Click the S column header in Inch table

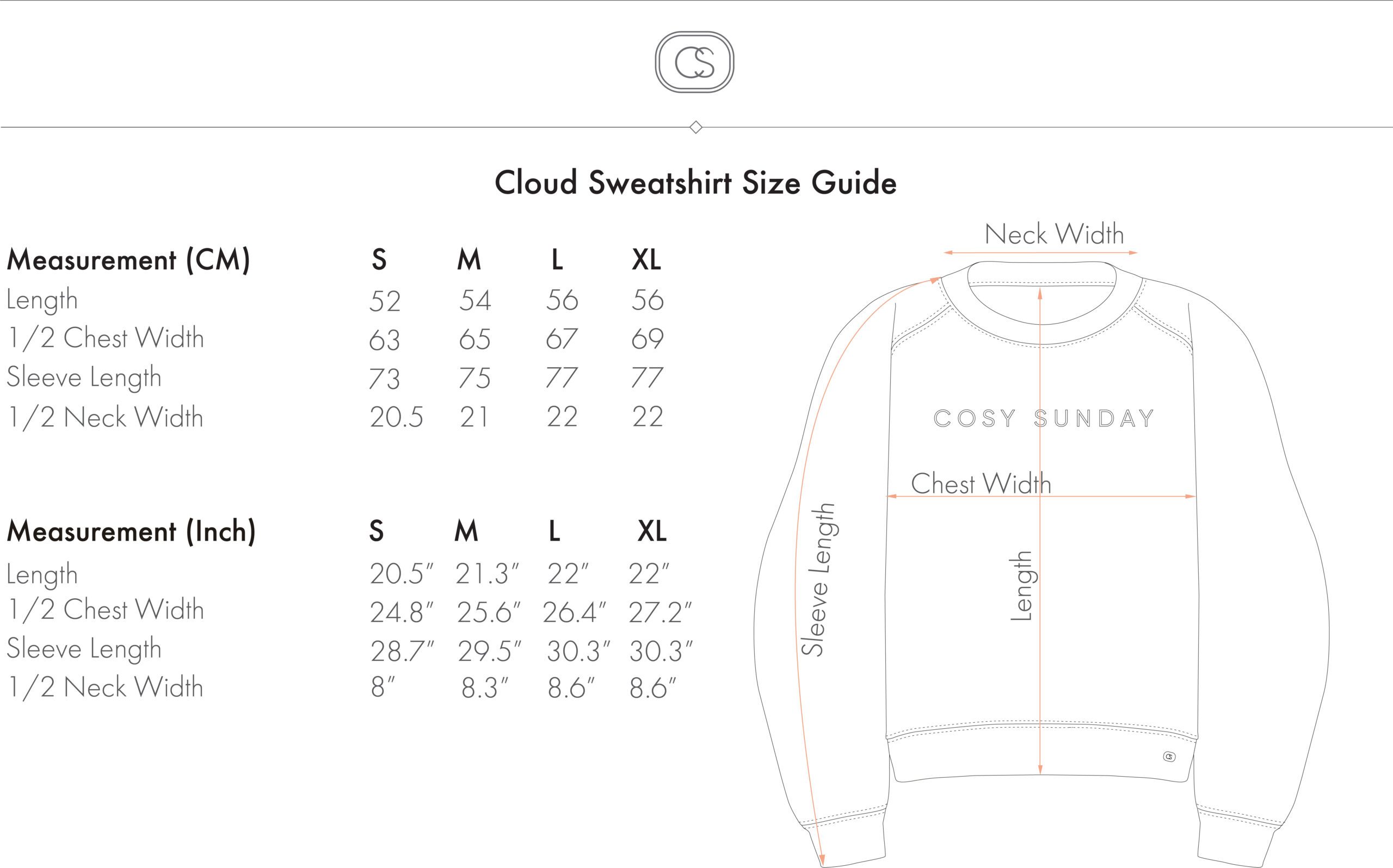376,531
